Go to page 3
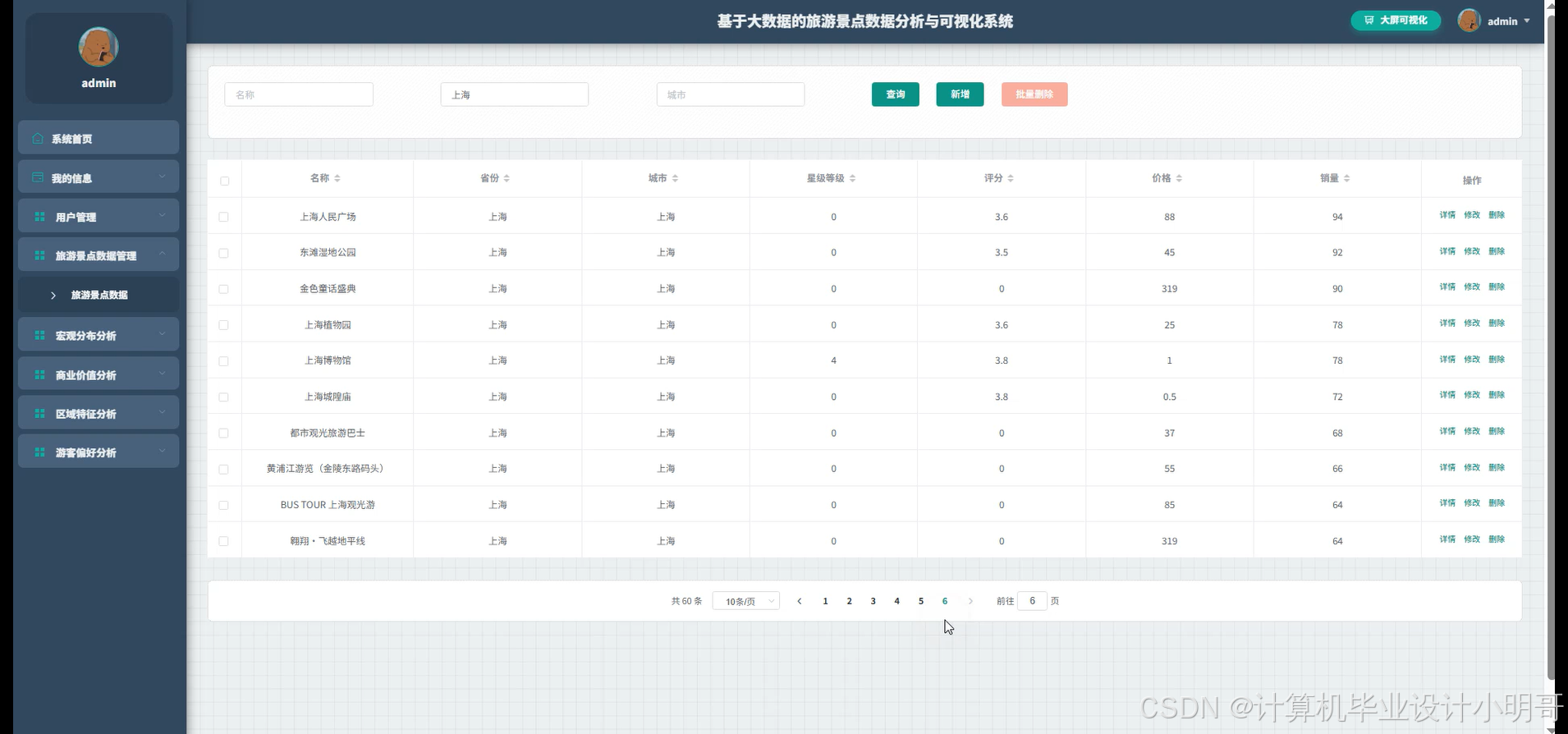1568x734 pixels. click(x=873, y=601)
